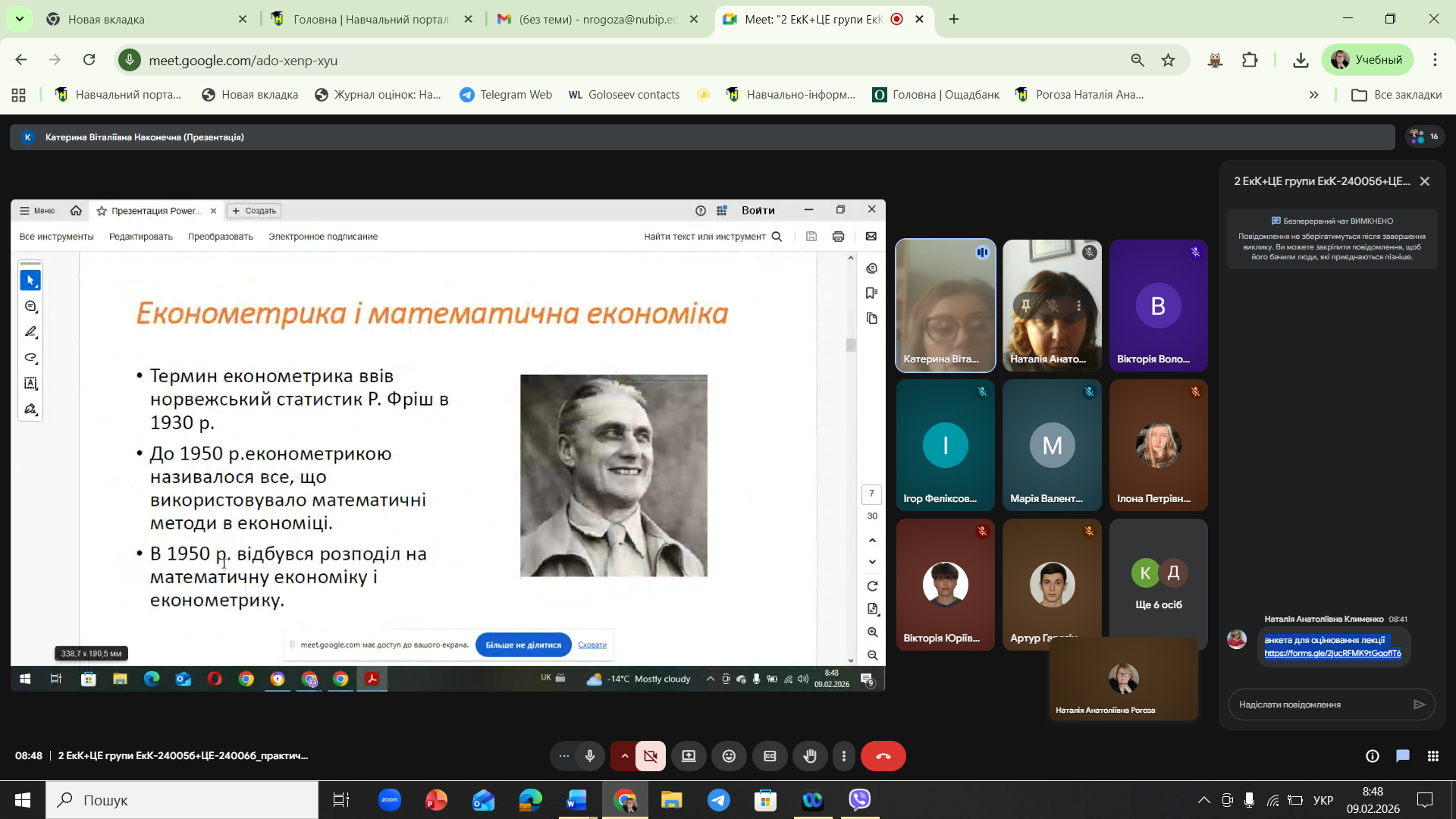Mute your microphone in Meet
Viewport: 1456px width, 819px height.
(x=589, y=756)
